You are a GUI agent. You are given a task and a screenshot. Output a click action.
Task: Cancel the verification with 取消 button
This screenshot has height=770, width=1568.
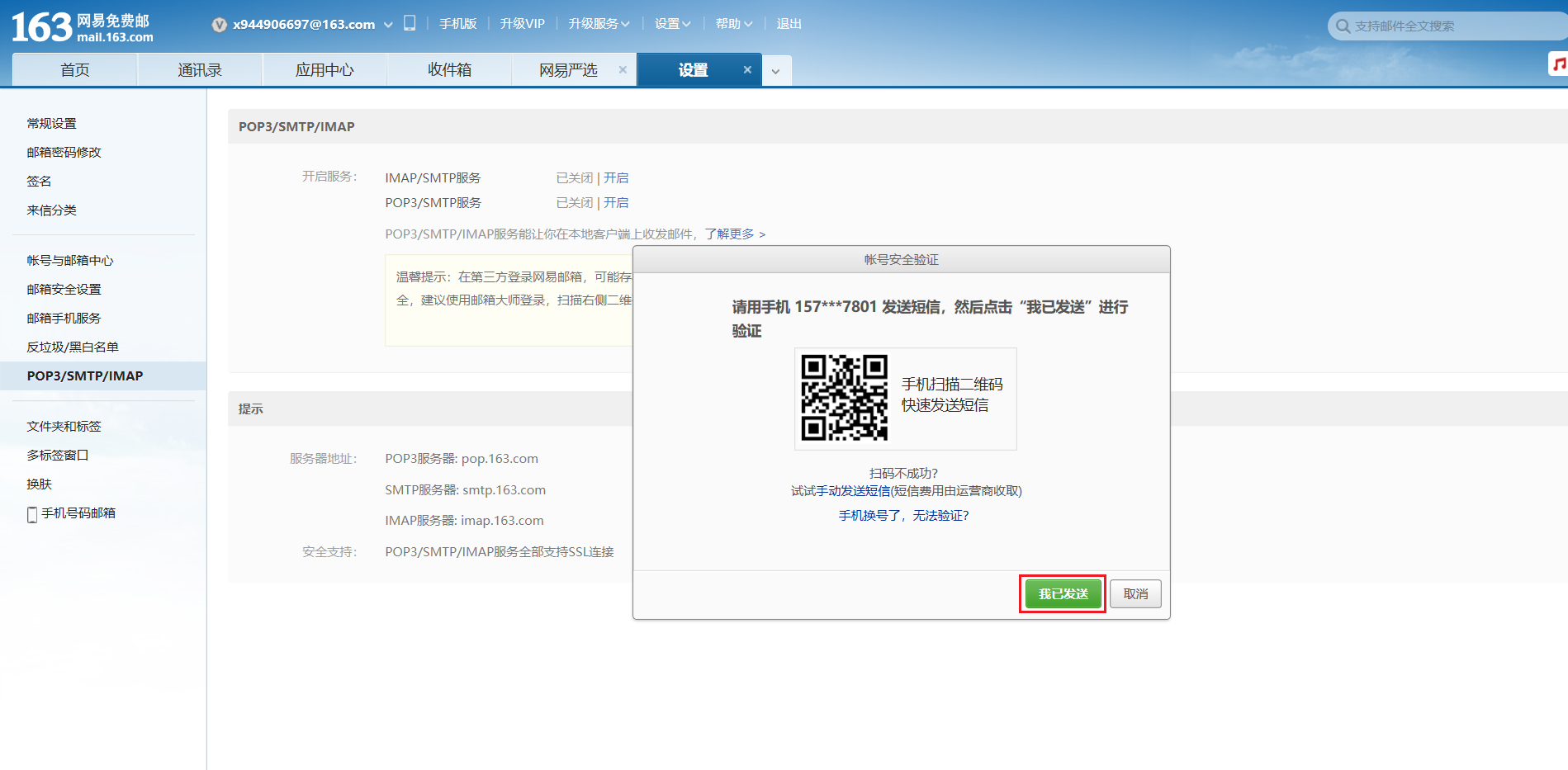[1135, 594]
